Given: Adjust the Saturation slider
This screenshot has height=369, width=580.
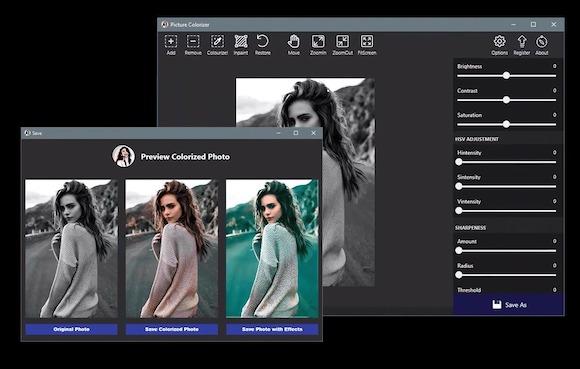Looking at the screenshot, I should pos(506,125).
